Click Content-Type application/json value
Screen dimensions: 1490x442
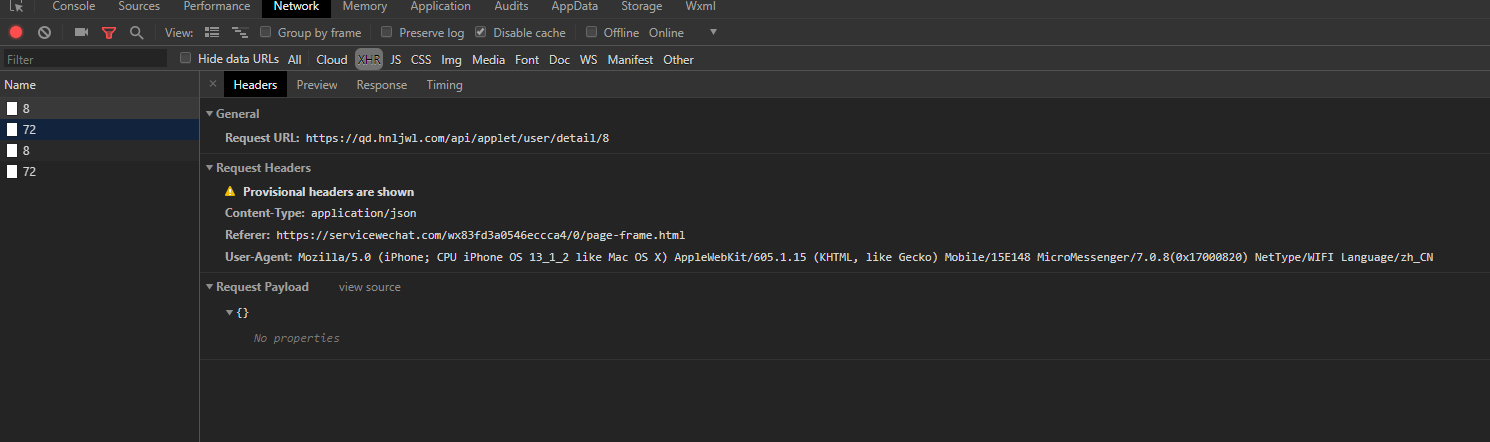(x=363, y=213)
